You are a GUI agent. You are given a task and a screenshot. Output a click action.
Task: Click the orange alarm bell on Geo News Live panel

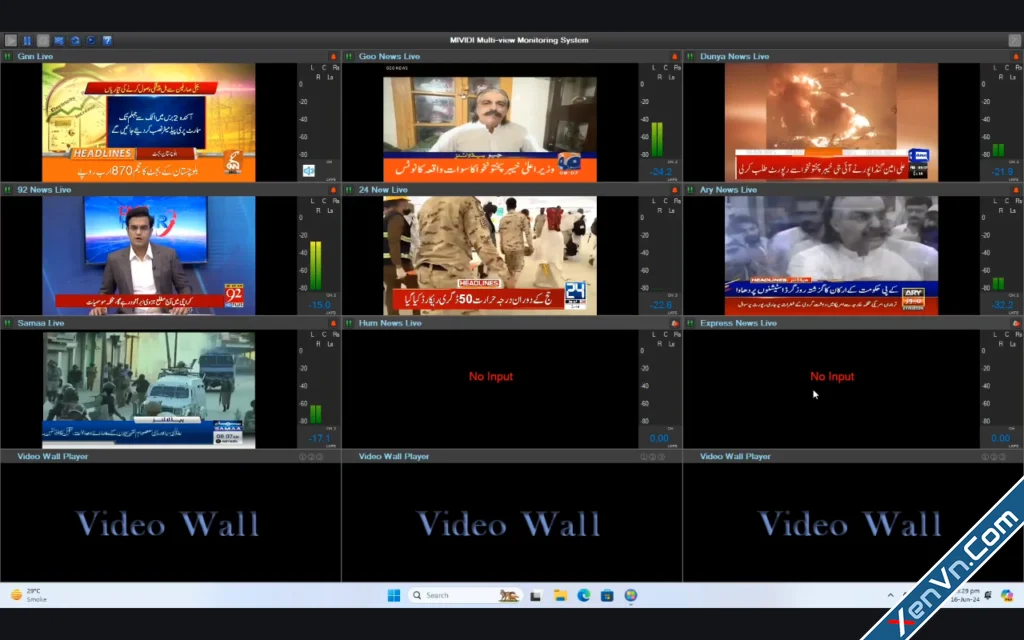[675, 57]
